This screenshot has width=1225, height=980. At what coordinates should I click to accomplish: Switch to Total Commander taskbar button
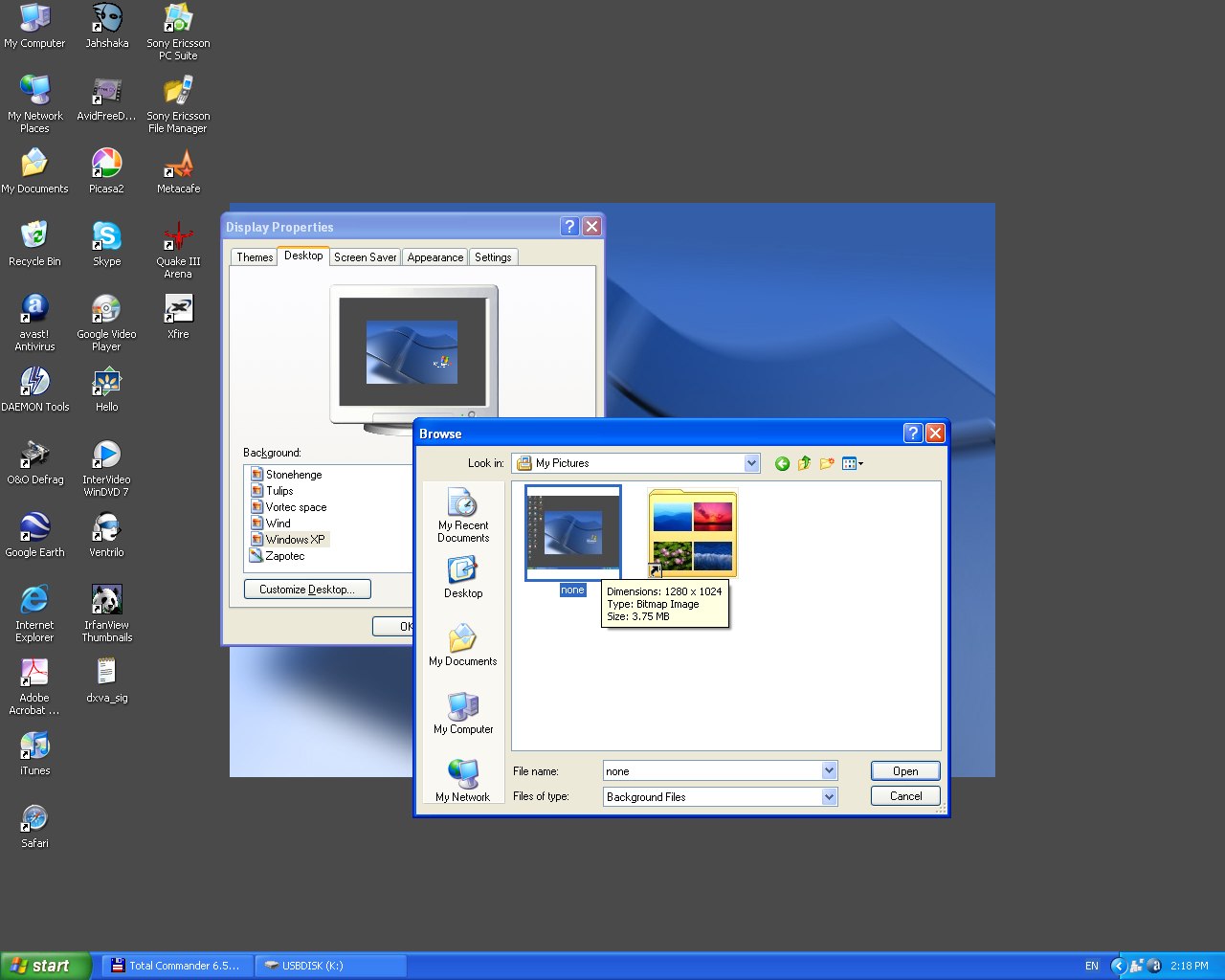[x=177, y=966]
